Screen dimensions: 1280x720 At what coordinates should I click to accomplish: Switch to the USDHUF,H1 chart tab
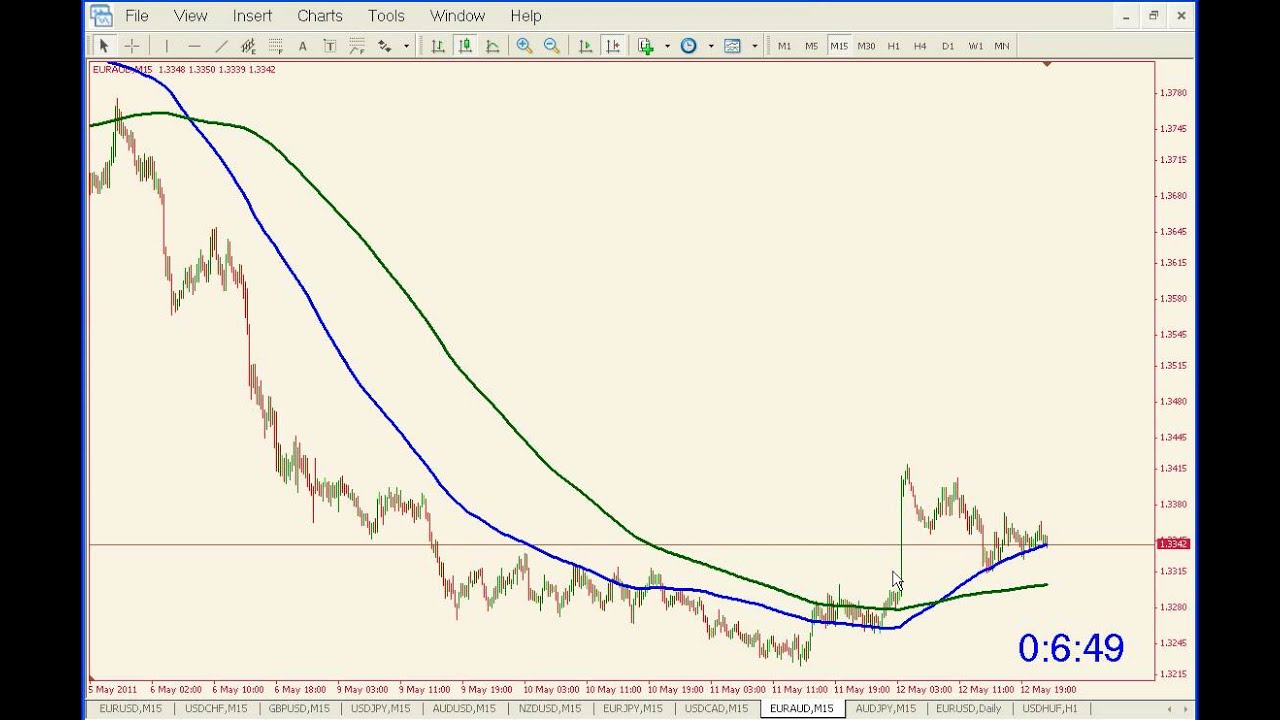tap(1050, 709)
